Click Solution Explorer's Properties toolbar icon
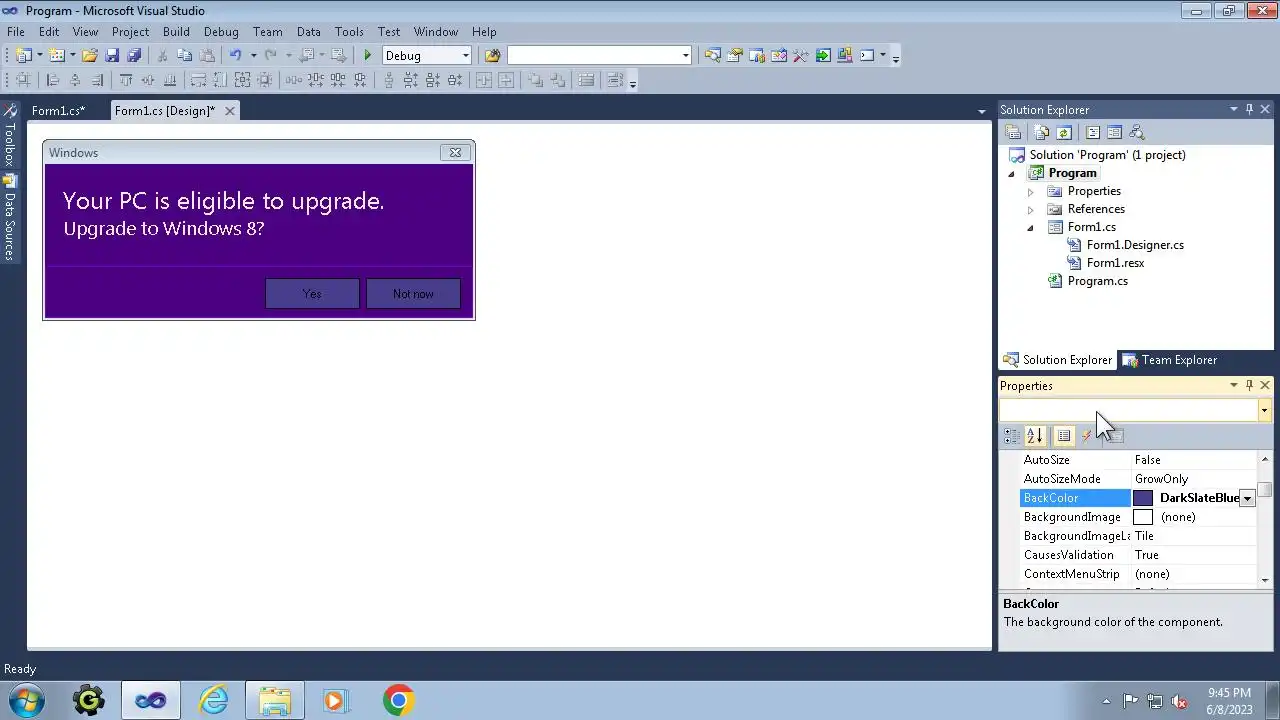This screenshot has height=720, width=1280. coord(1013,132)
